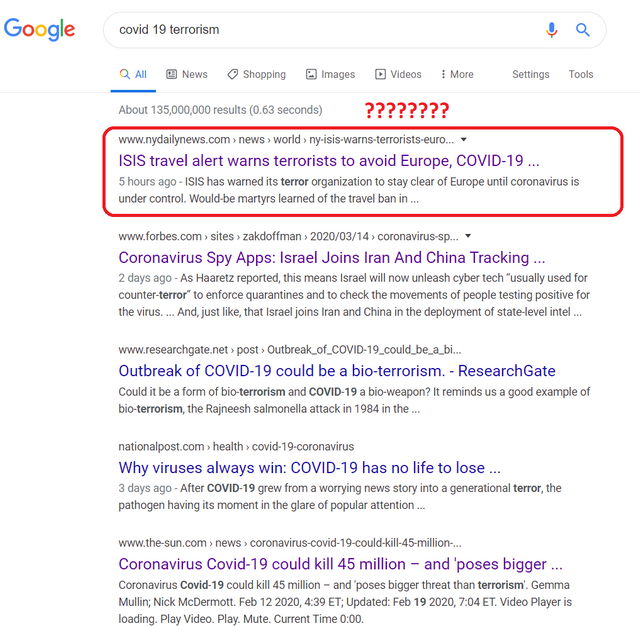Click the www.the-sun.com breadcrumb URL
The height and width of the screenshot is (626, 640).
click(x=290, y=543)
